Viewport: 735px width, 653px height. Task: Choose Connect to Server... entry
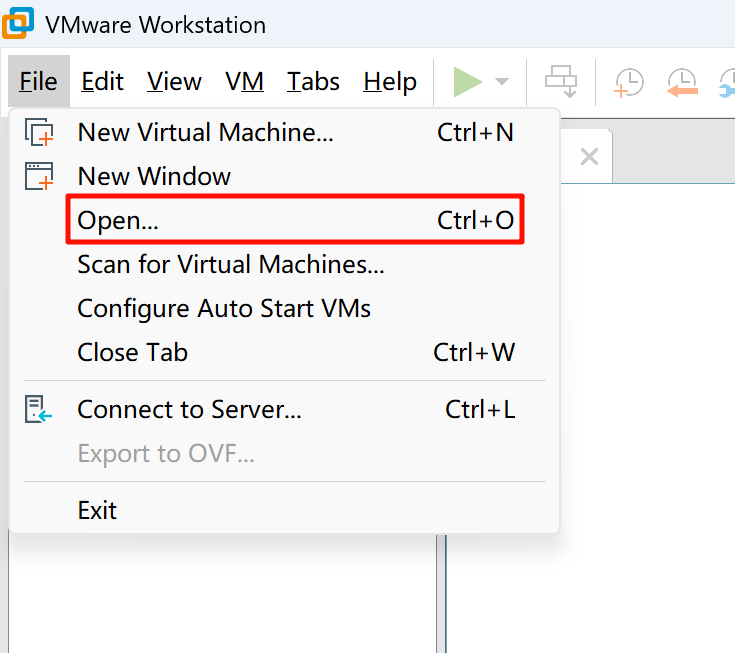[x=285, y=409]
